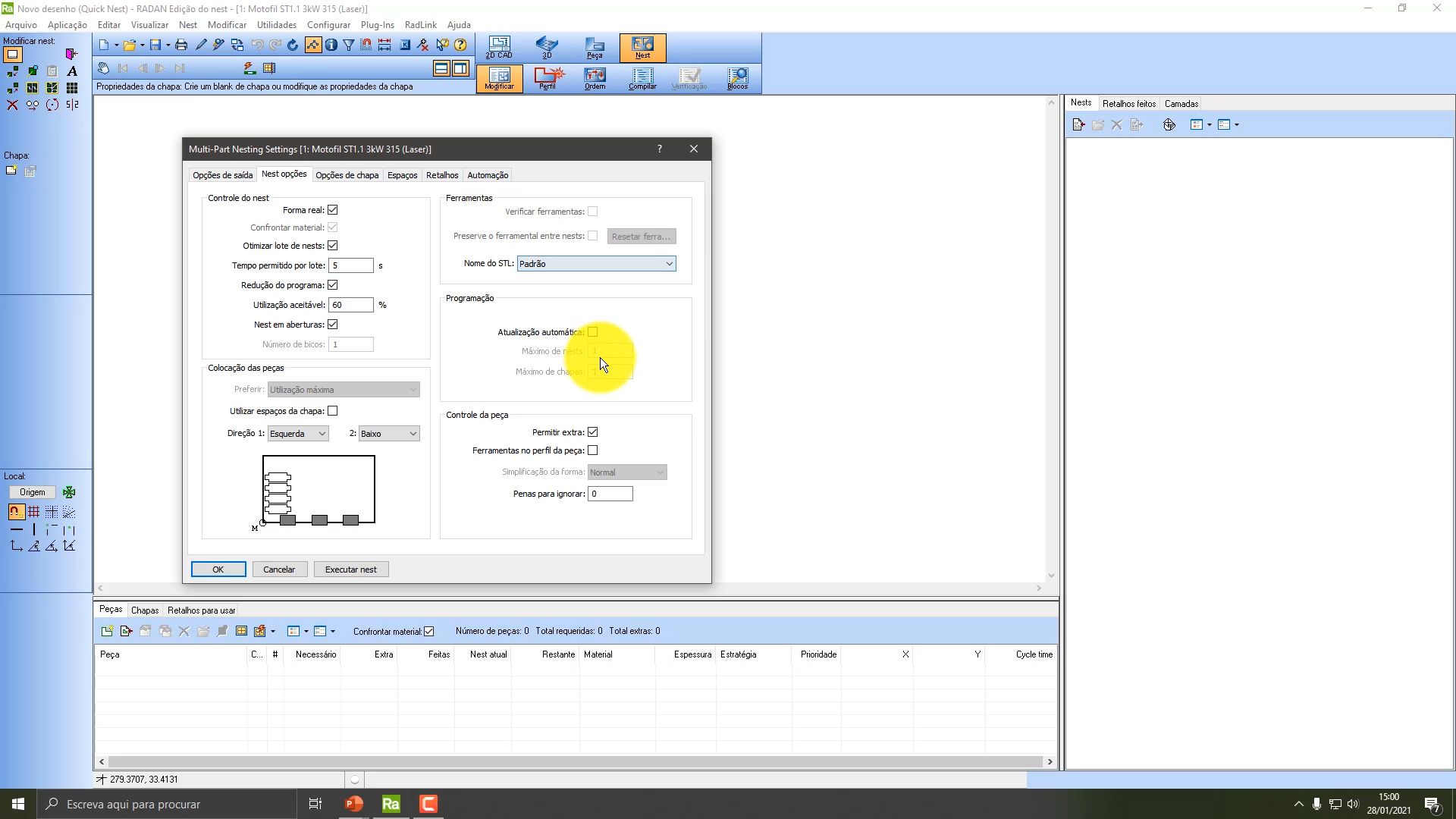This screenshot has height=819, width=1456.
Task: Click Penas para ignorar field
Action: [x=610, y=494]
